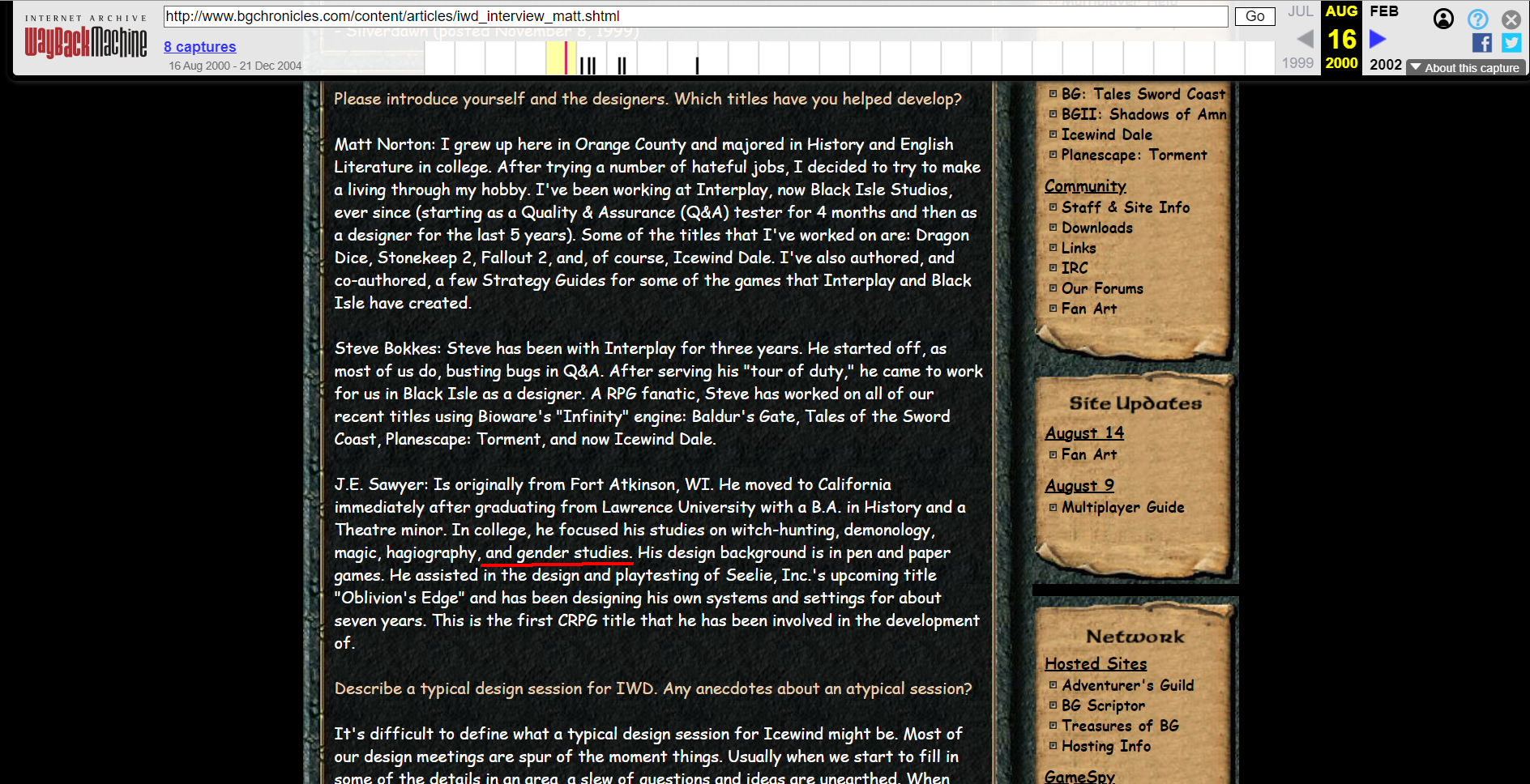1530x784 pixels.
Task: Go to previous capture with left arrow
Action: click(x=1304, y=38)
